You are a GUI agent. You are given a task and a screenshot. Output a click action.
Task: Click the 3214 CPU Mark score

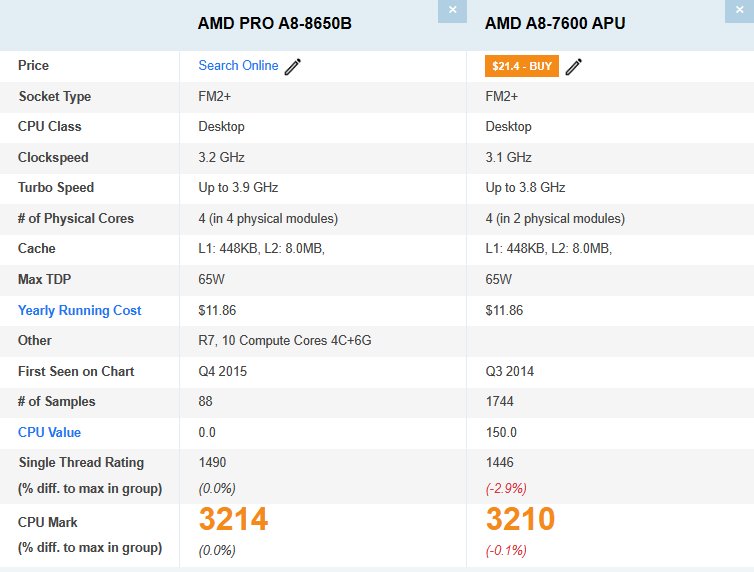tap(233, 519)
